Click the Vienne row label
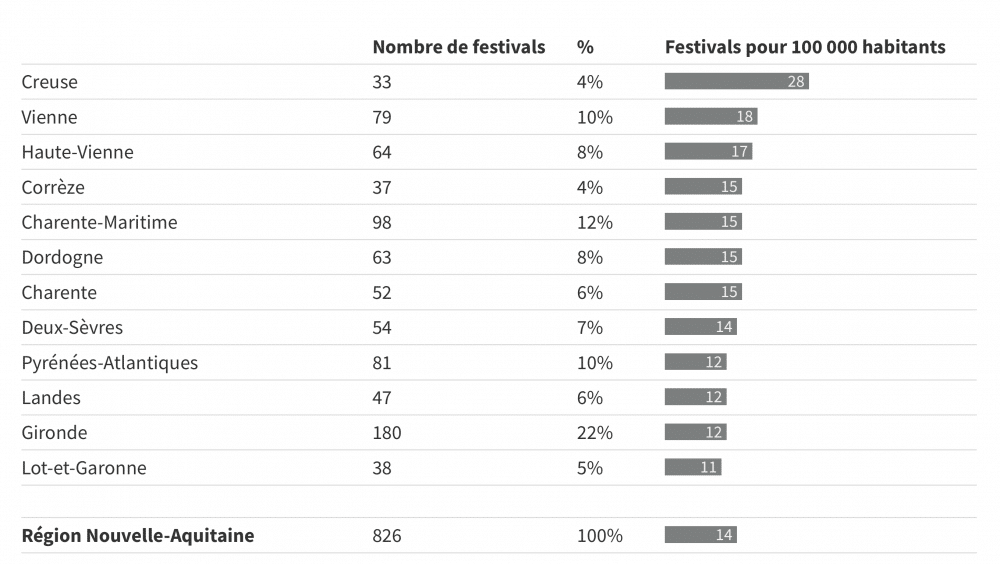The width and height of the screenshot is (1000, 564). [49, 117]
